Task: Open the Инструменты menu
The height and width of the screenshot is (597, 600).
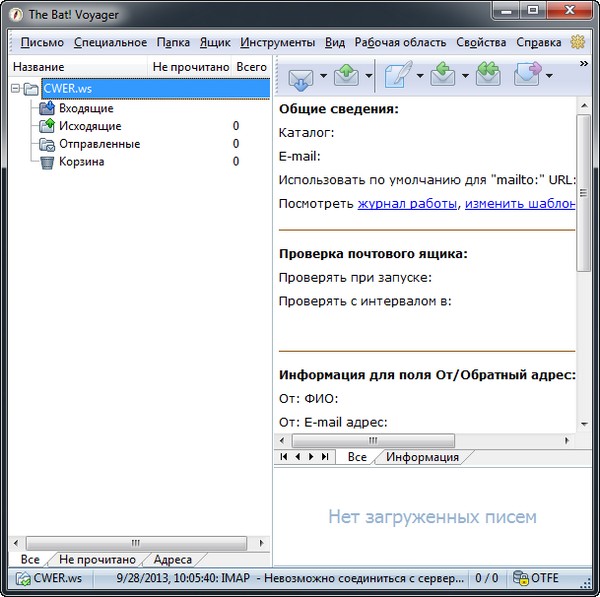Action: coord(277,43)
